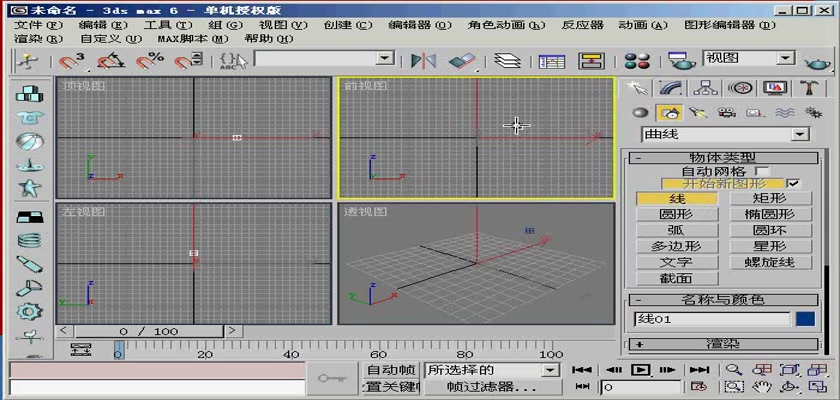This screenshot has width=840, height=400.
Task: Open the 渲染 menu in menu bar
Action: click(x=38, y=39)
